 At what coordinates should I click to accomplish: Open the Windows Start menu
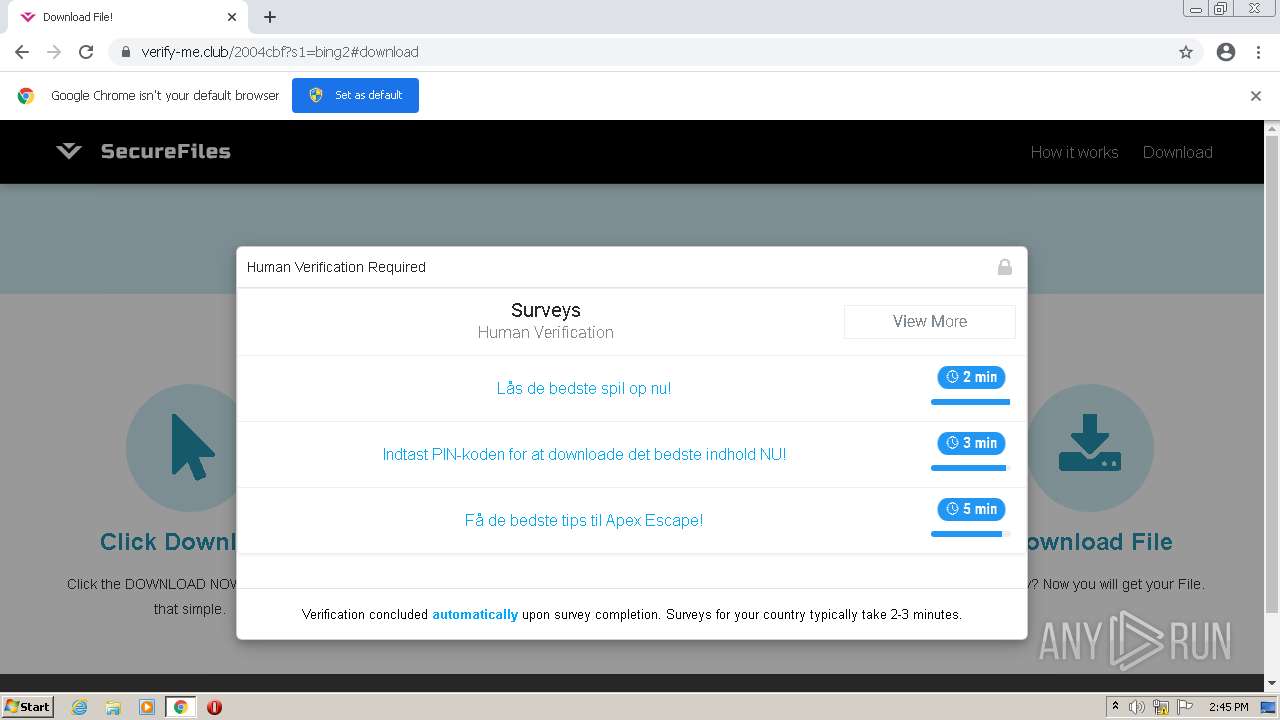point(28,706)
